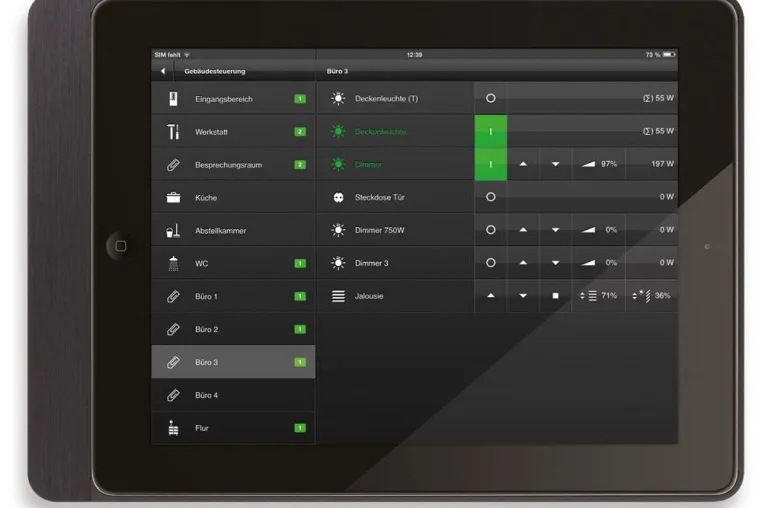Select the Büro 1 paperclip icon
Viewport: 762px width, 508px height.
coord(173,297)
